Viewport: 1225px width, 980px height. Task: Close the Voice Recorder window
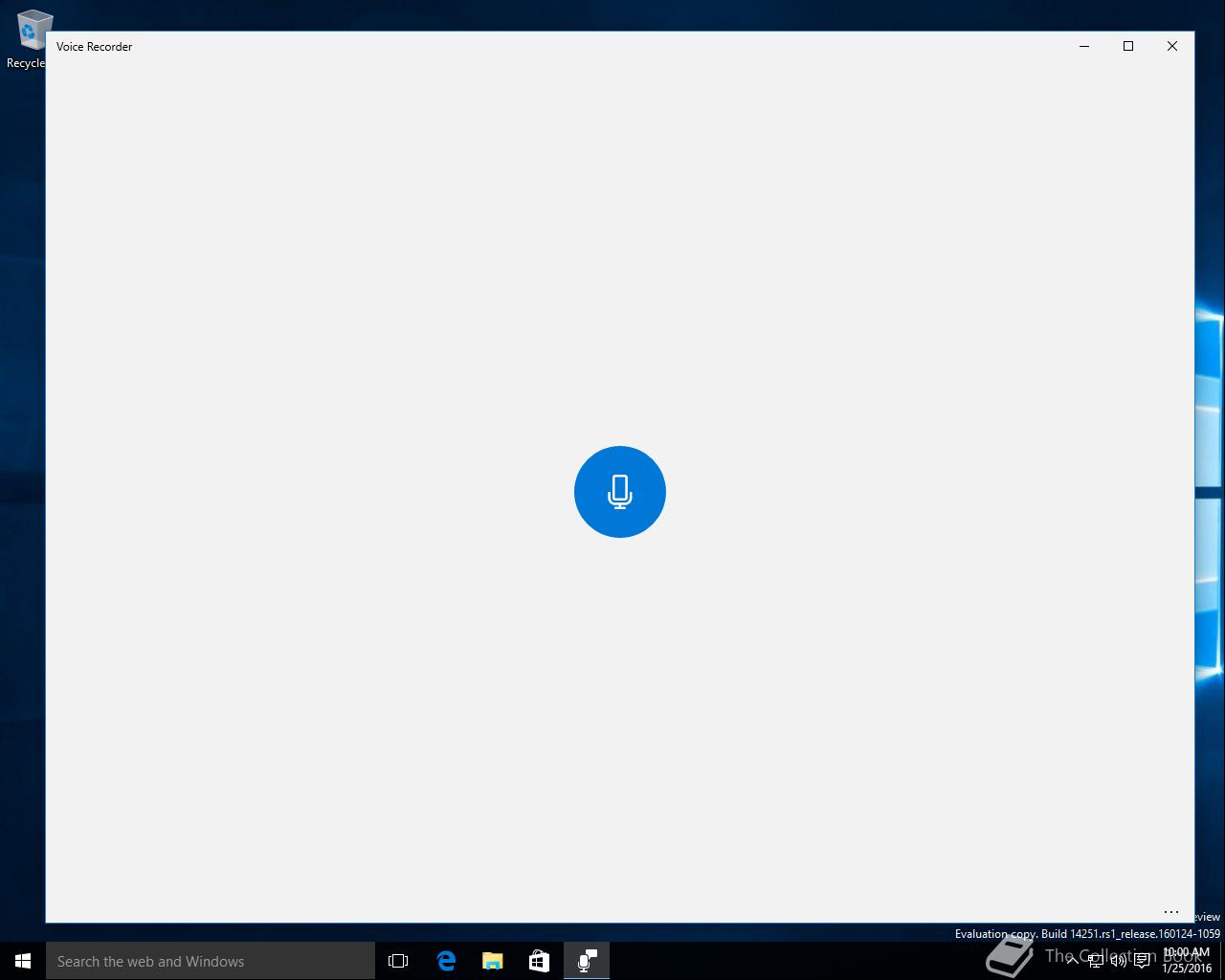[x=1172, y=46]
